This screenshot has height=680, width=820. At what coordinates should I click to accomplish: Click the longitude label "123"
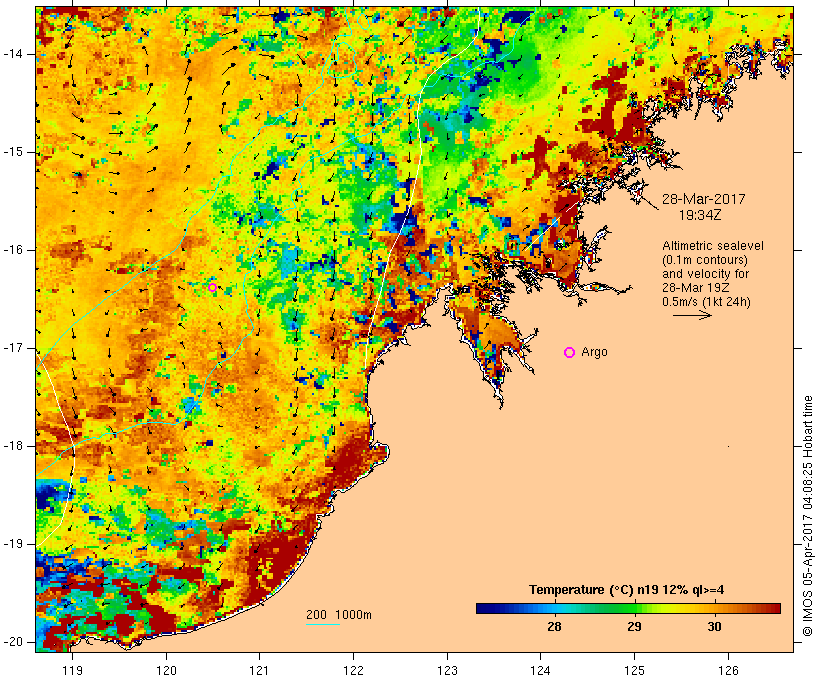[447, 670]
